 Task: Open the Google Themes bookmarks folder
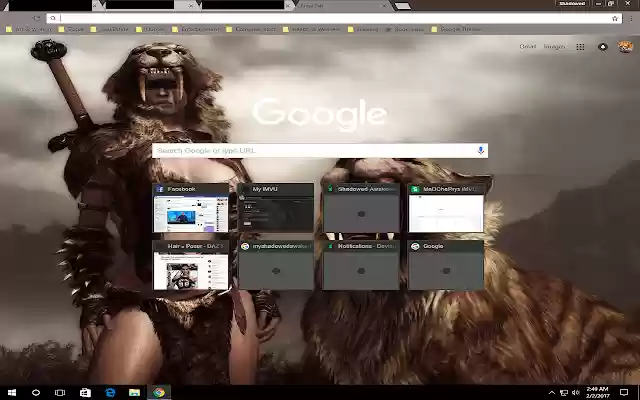457,29
